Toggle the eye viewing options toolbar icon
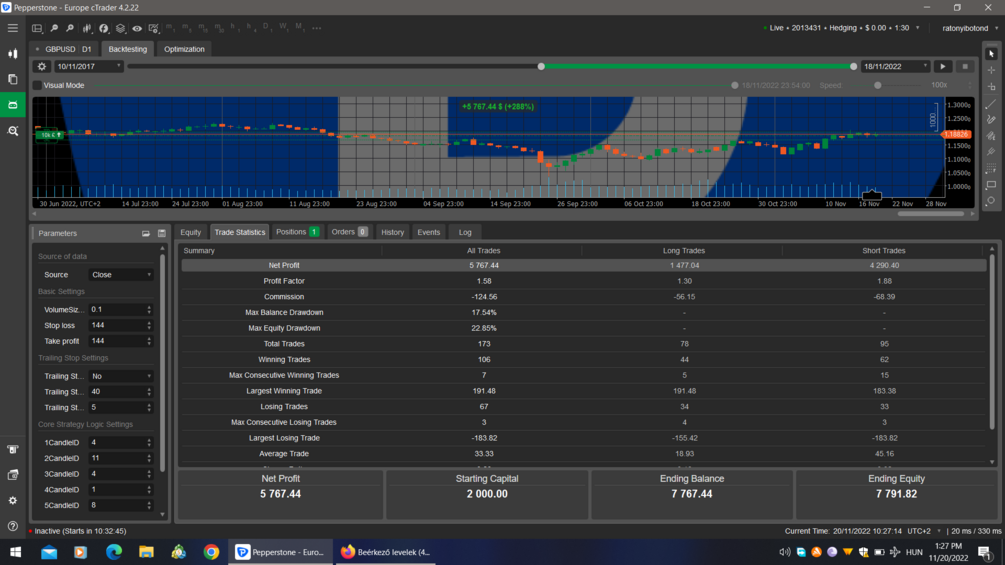Screen dimensions: 1005x565 point(137,28)
